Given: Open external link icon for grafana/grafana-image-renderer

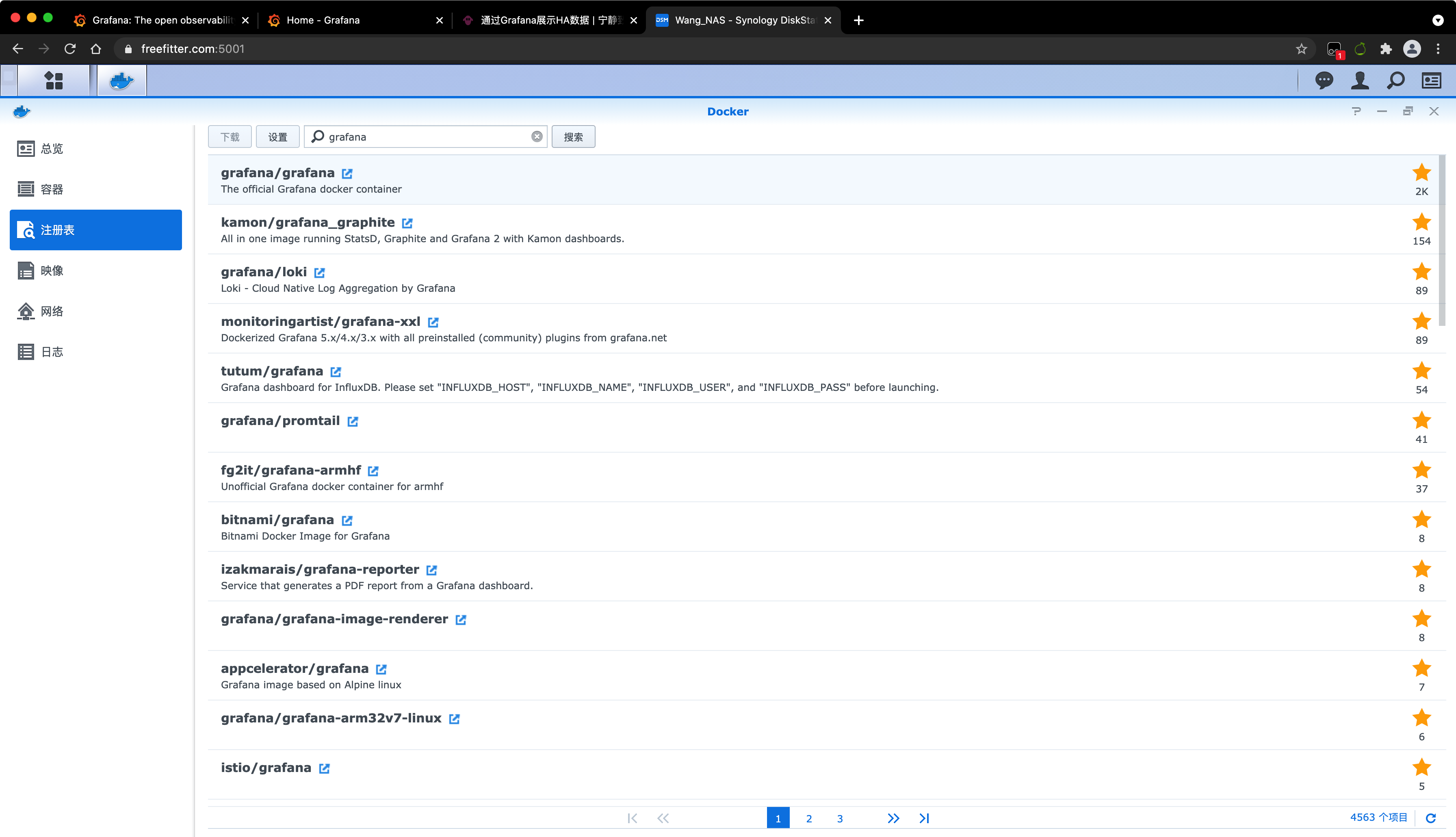Looking at the screenshot, I should pos(461,620).
